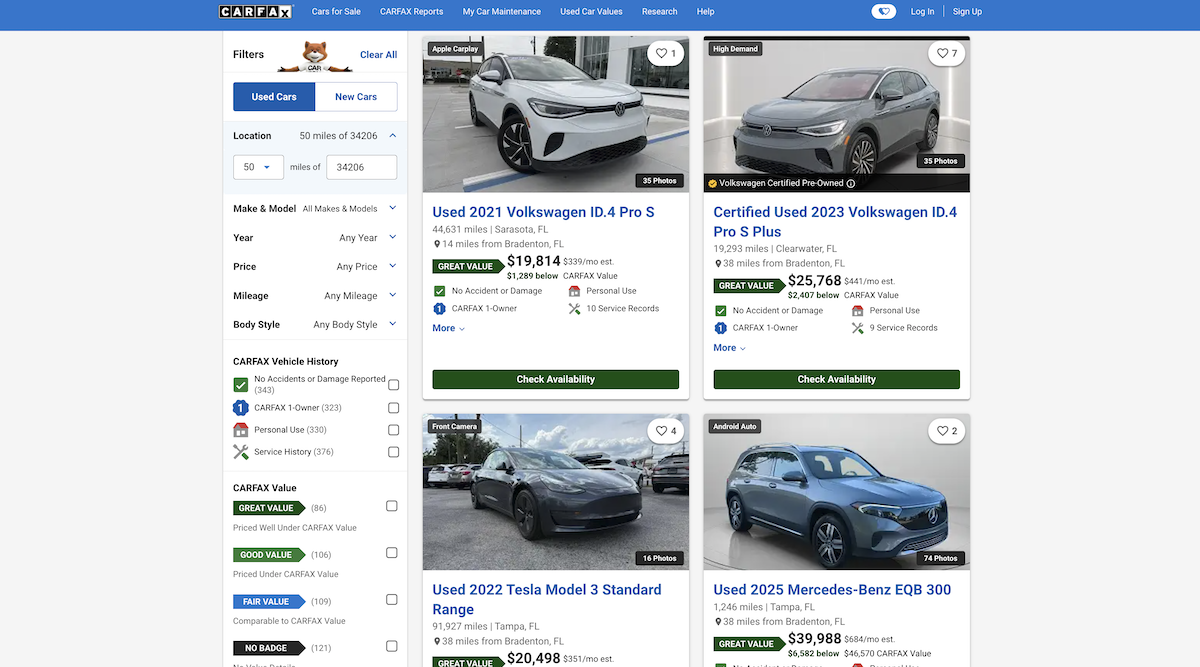
Task: Click Great Value badge on 2021 ID.4
Action: click(468, 267)
